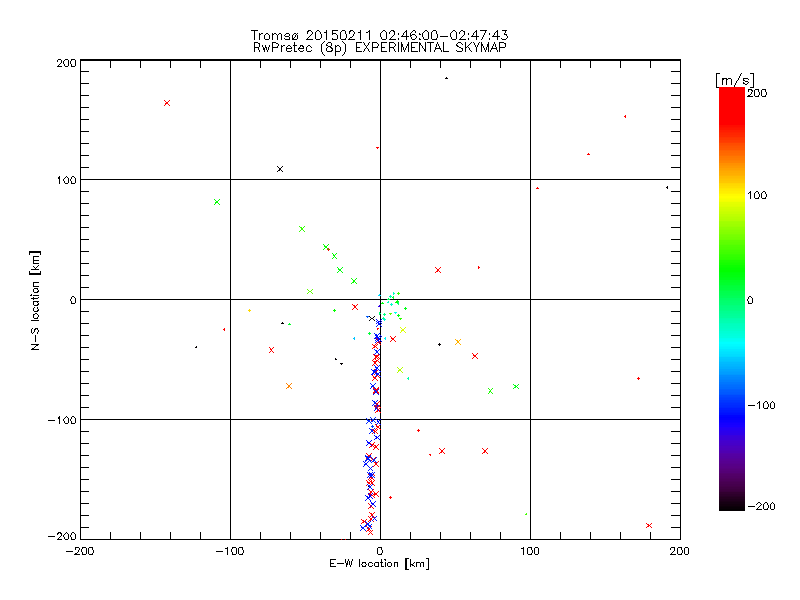
Task: Click the green X marker near -110, 80
Action: point(217,202)
